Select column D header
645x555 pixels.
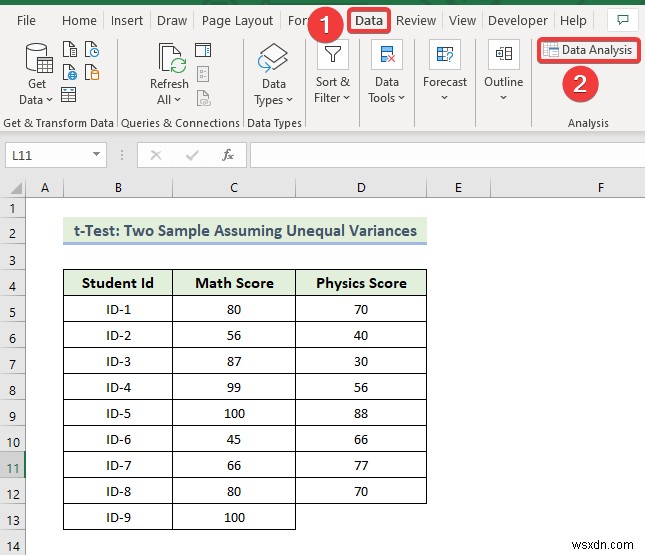coord(361,188)
